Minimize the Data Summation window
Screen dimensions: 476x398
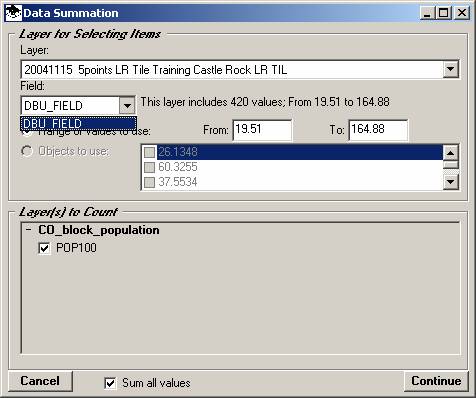pos(427,13)
